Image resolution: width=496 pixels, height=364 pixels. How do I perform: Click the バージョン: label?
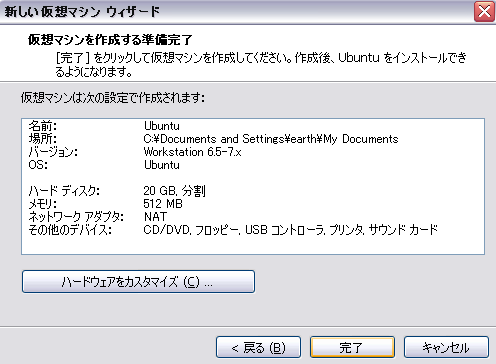click(x=53, y=152)
